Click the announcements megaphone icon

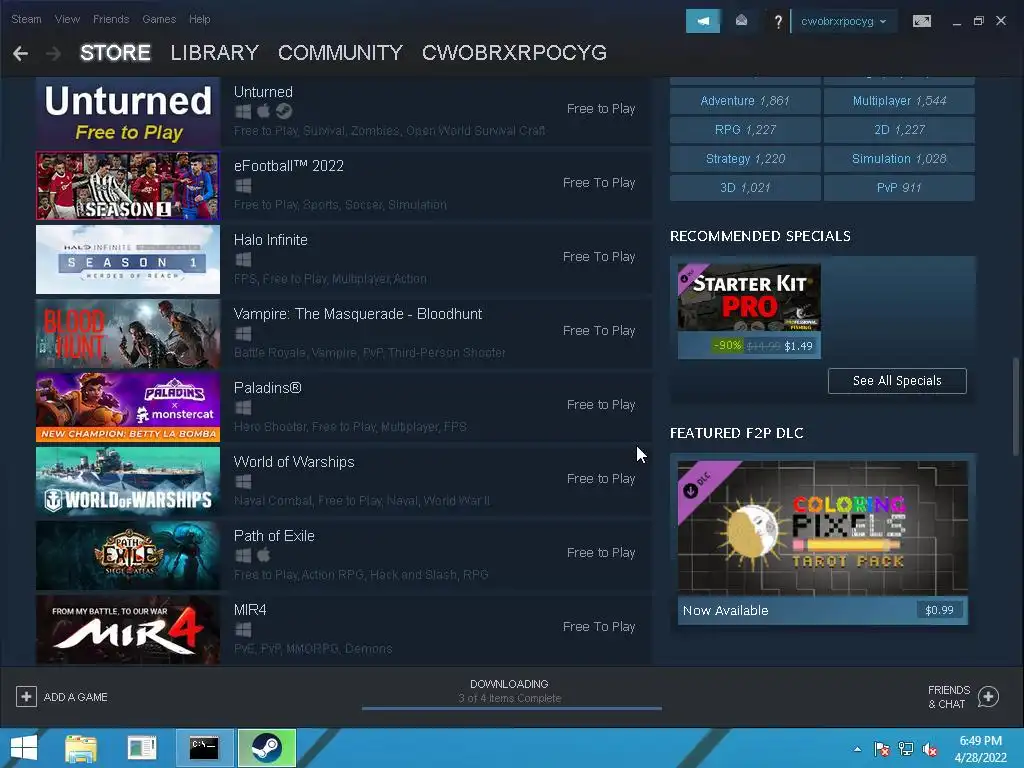point(703,21)
